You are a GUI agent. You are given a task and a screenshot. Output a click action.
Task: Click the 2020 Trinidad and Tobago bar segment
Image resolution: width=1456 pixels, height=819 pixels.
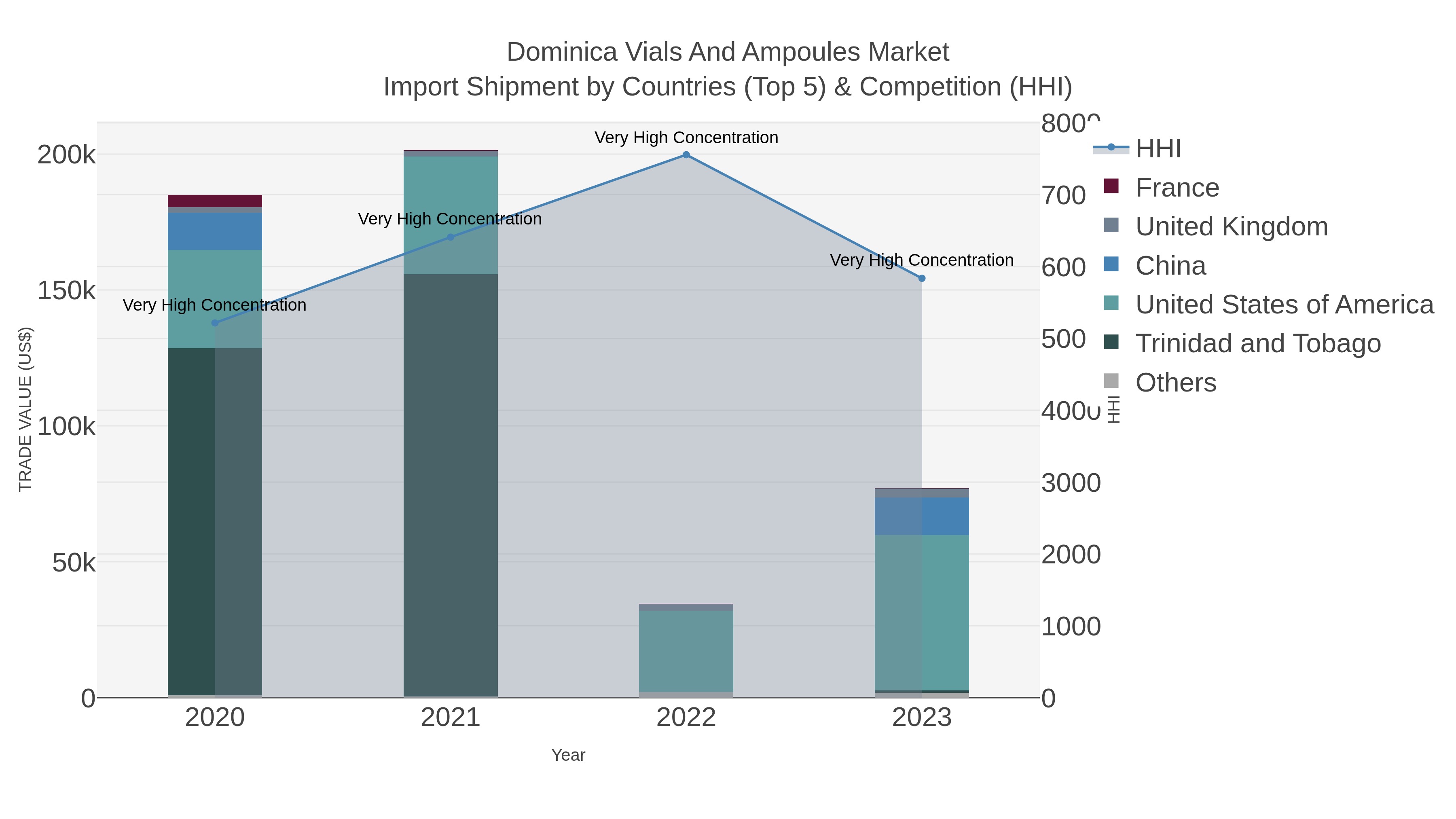click(215, 522)
